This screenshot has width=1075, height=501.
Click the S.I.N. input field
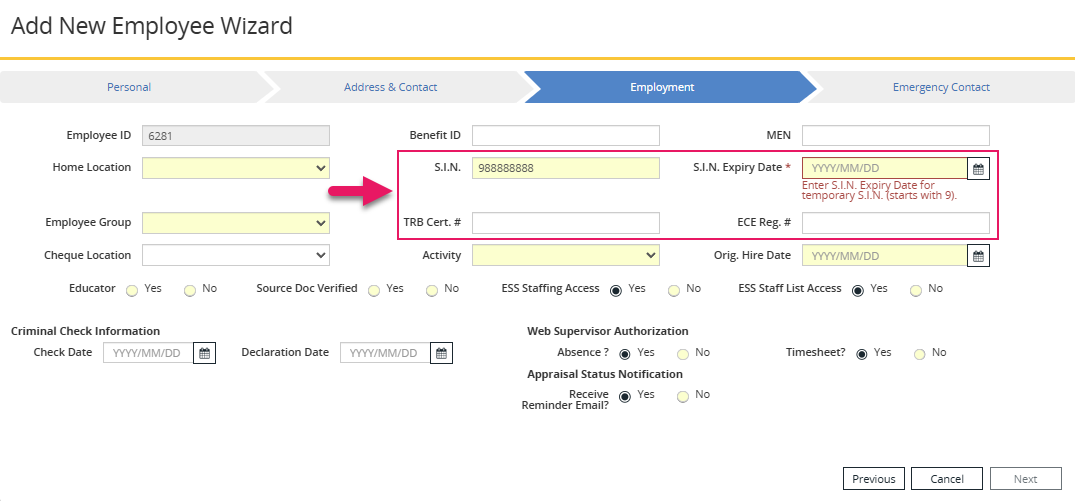tap(566, 168)
